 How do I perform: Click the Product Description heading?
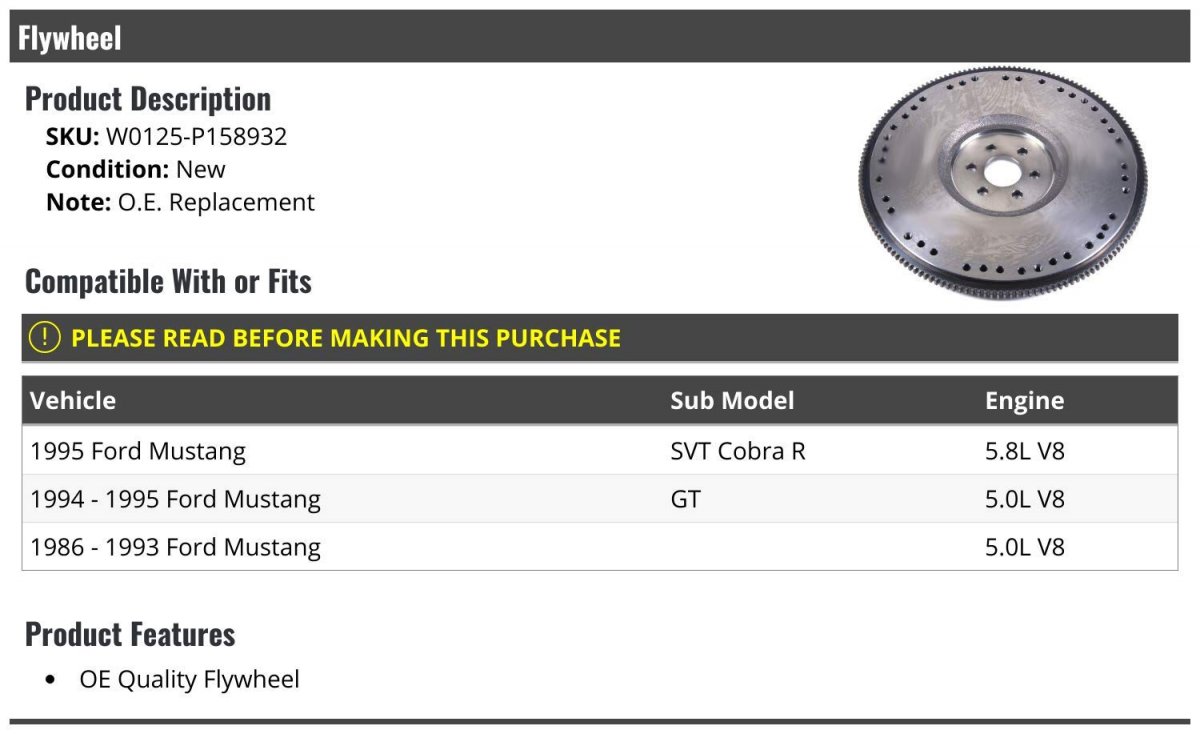pos(148,99)
